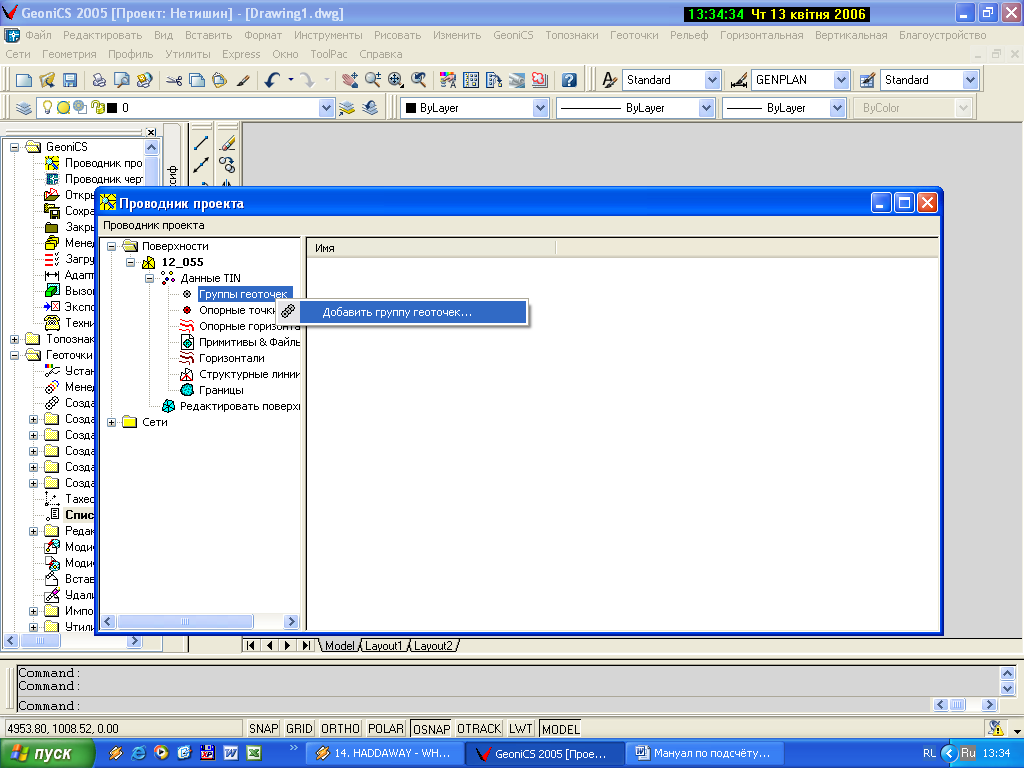Collapse the 12_055 surface node
This screenshot has height=768, width=1024.
[x=131, y=262]
